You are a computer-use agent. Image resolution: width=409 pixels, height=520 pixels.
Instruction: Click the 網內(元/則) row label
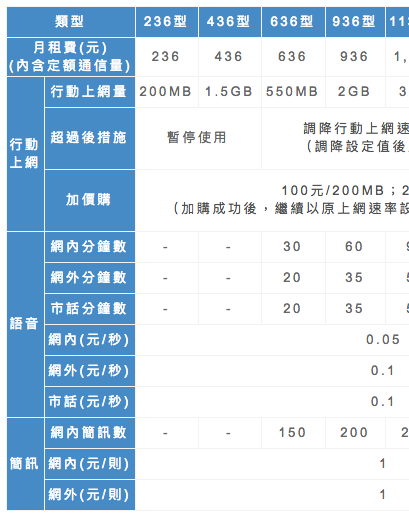(x=90, y=464)
